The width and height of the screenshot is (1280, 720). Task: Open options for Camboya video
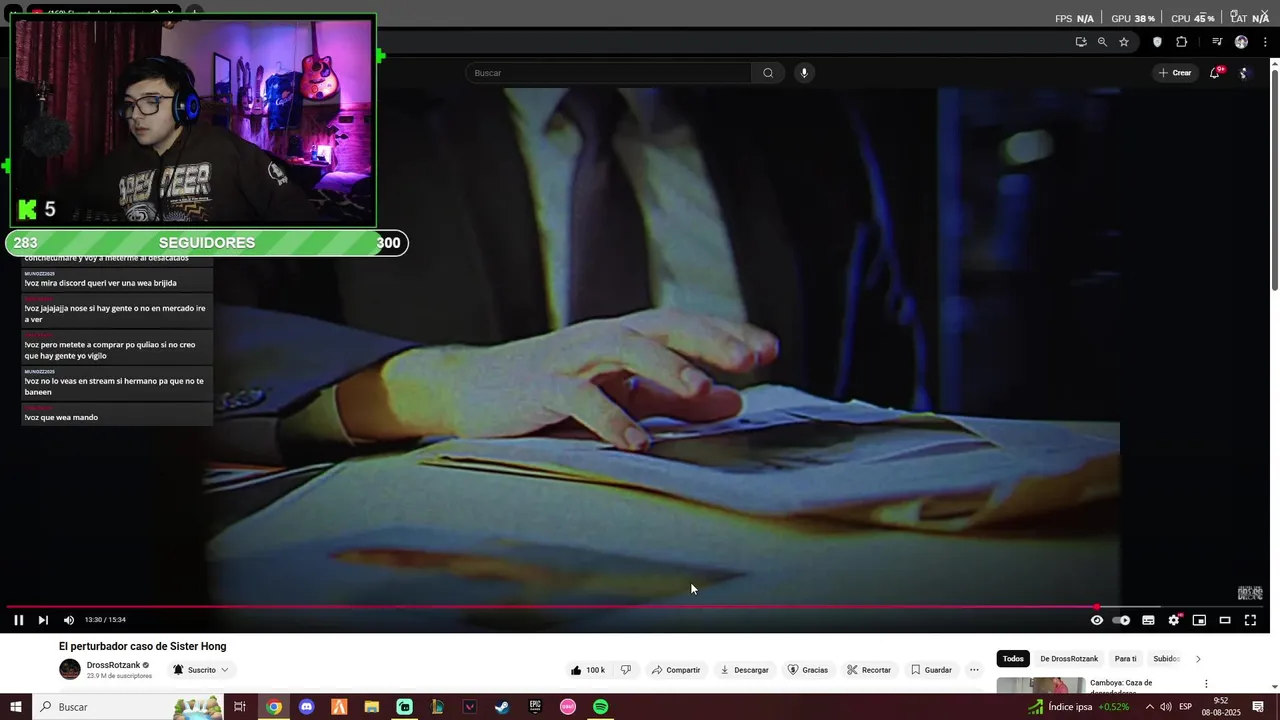(1206, 684)
